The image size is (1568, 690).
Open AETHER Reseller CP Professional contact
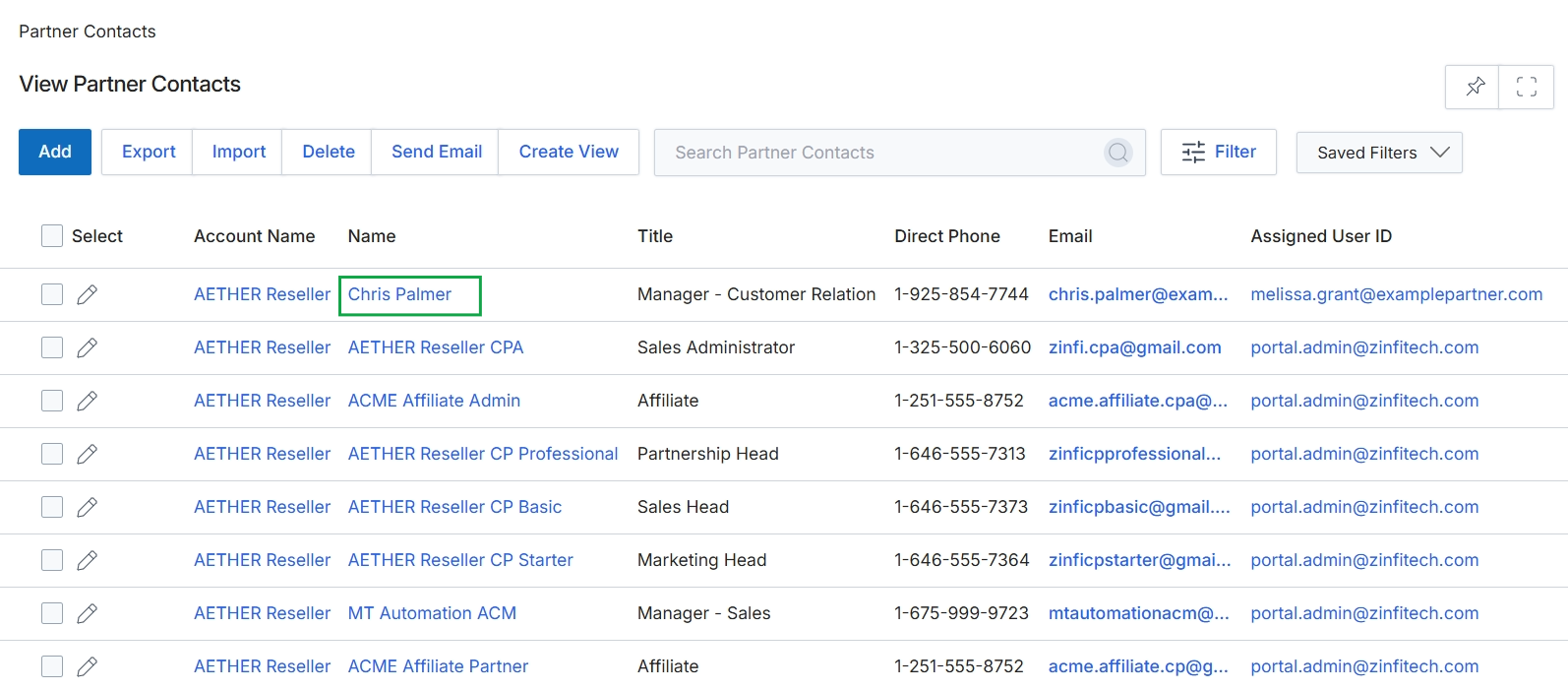(x=483, y=454)
